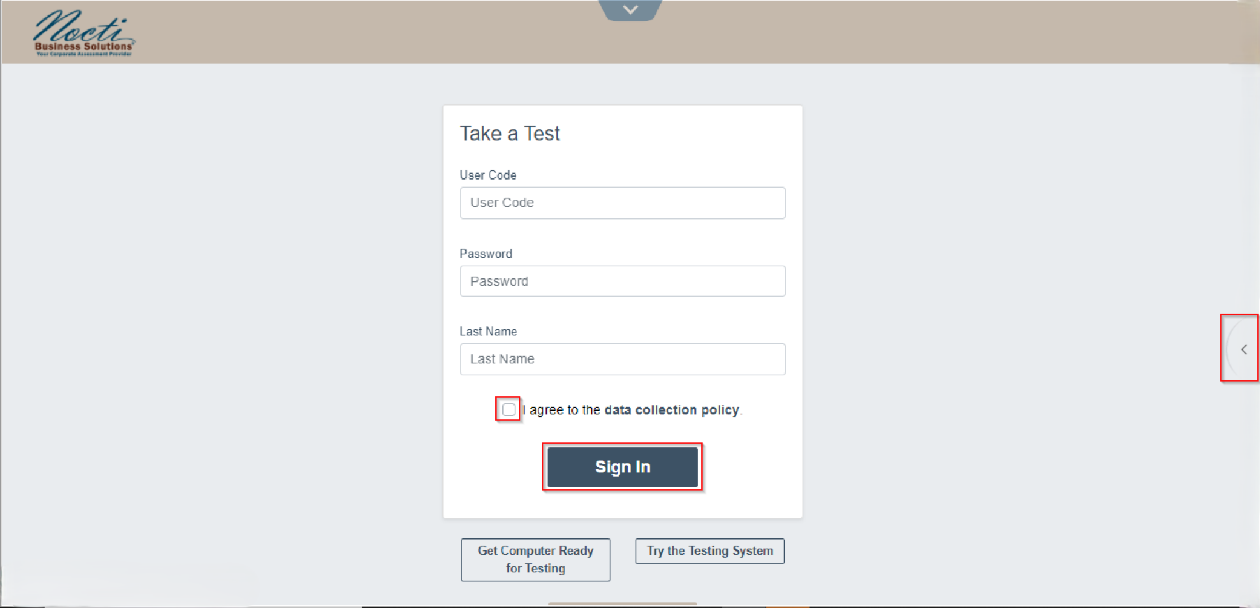Click into the Password field

(x=622, y=281)
